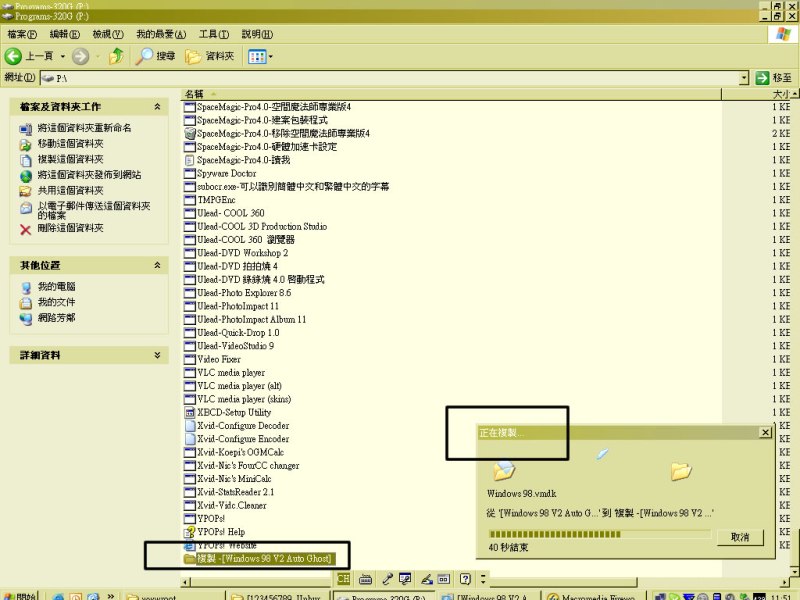Select the 複製 -[Windows 98 V2 Auto Ghost] folder
800x600 pixels.
pos(258,559)
